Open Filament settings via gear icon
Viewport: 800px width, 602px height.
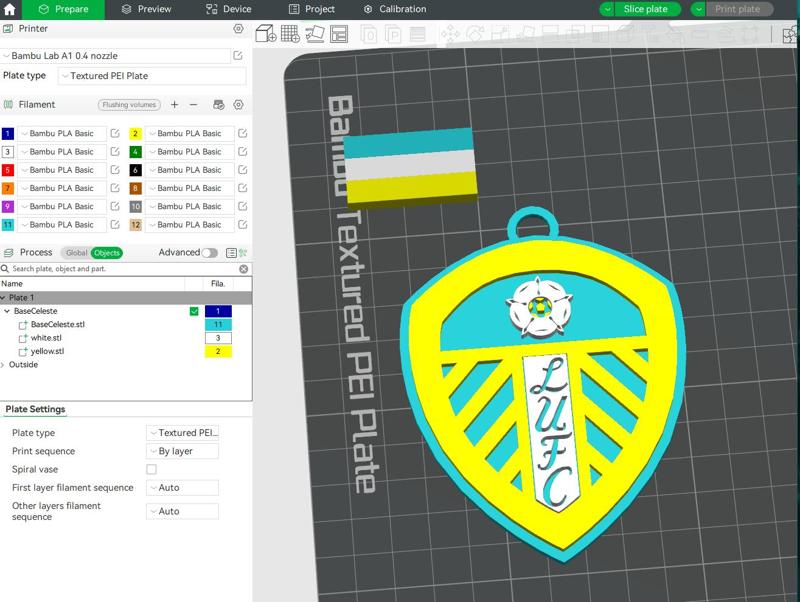238,104
